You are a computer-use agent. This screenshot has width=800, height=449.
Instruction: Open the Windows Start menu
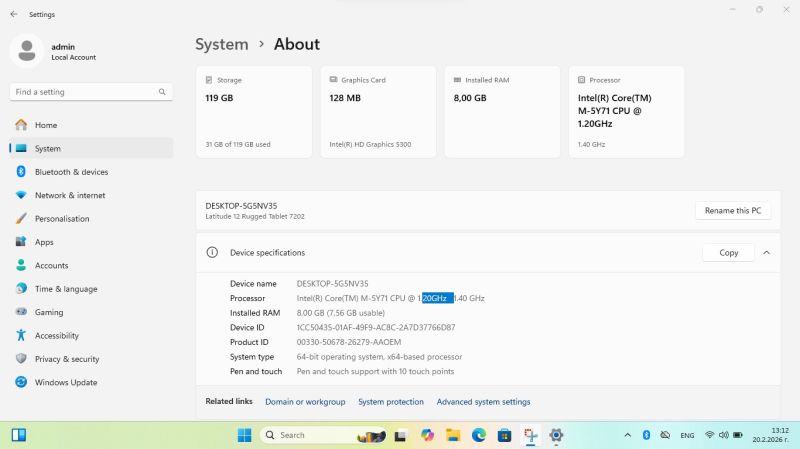click(x=244, y=435)
